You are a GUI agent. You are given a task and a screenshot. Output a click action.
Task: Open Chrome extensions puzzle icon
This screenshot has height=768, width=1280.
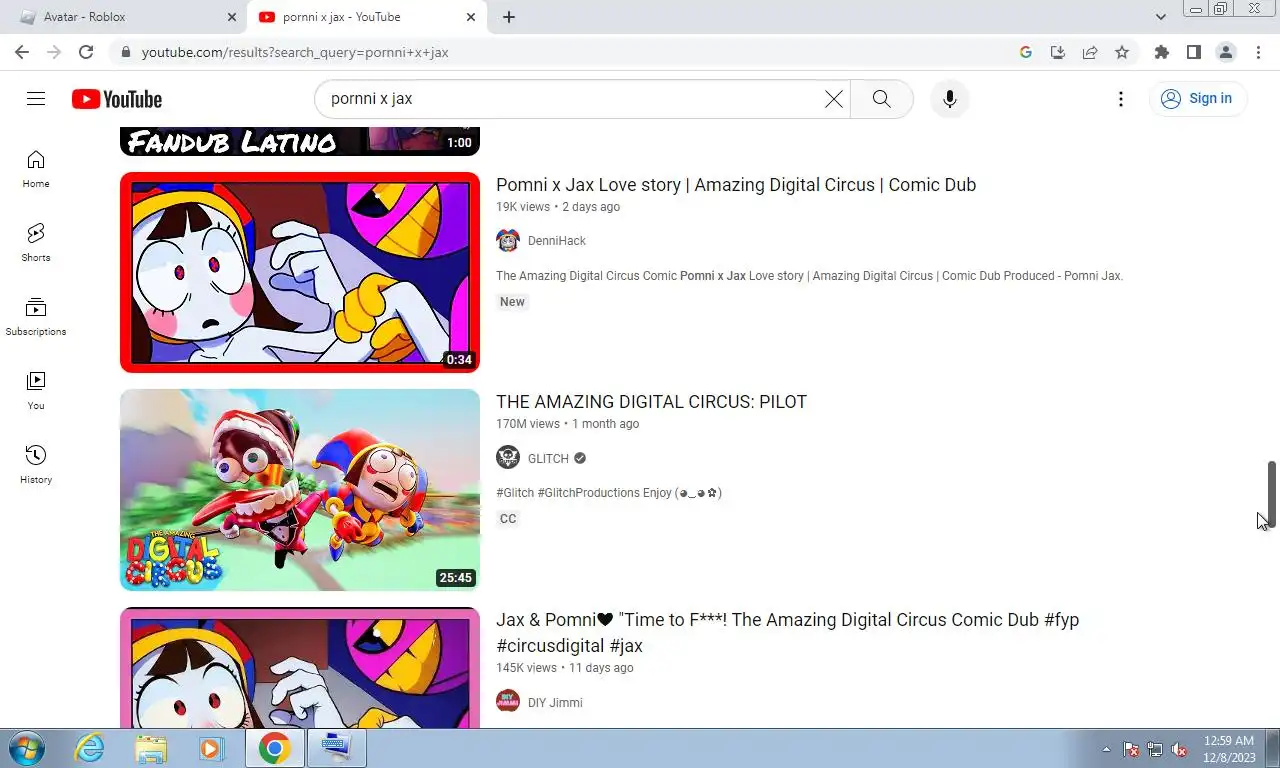tap(1161, 52)
